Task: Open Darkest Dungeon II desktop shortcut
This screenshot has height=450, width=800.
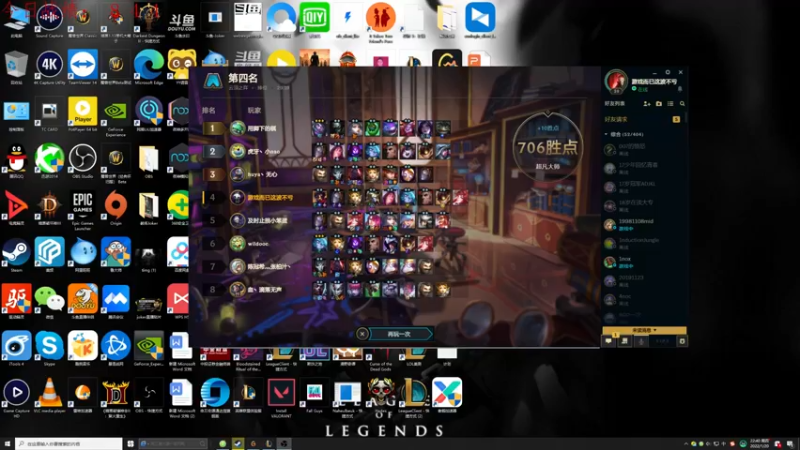Action: tap(148, 22)
